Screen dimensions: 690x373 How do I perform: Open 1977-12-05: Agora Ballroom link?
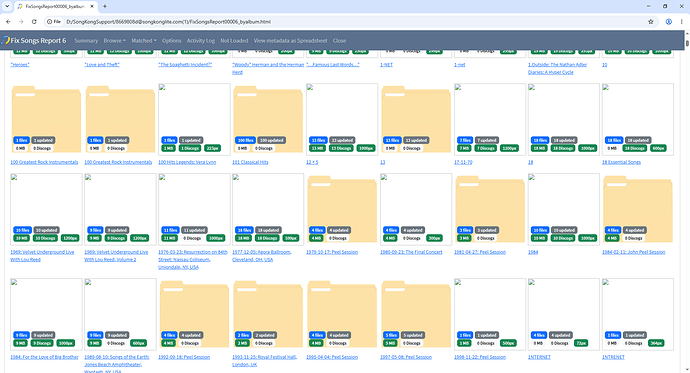click(262, 256)
